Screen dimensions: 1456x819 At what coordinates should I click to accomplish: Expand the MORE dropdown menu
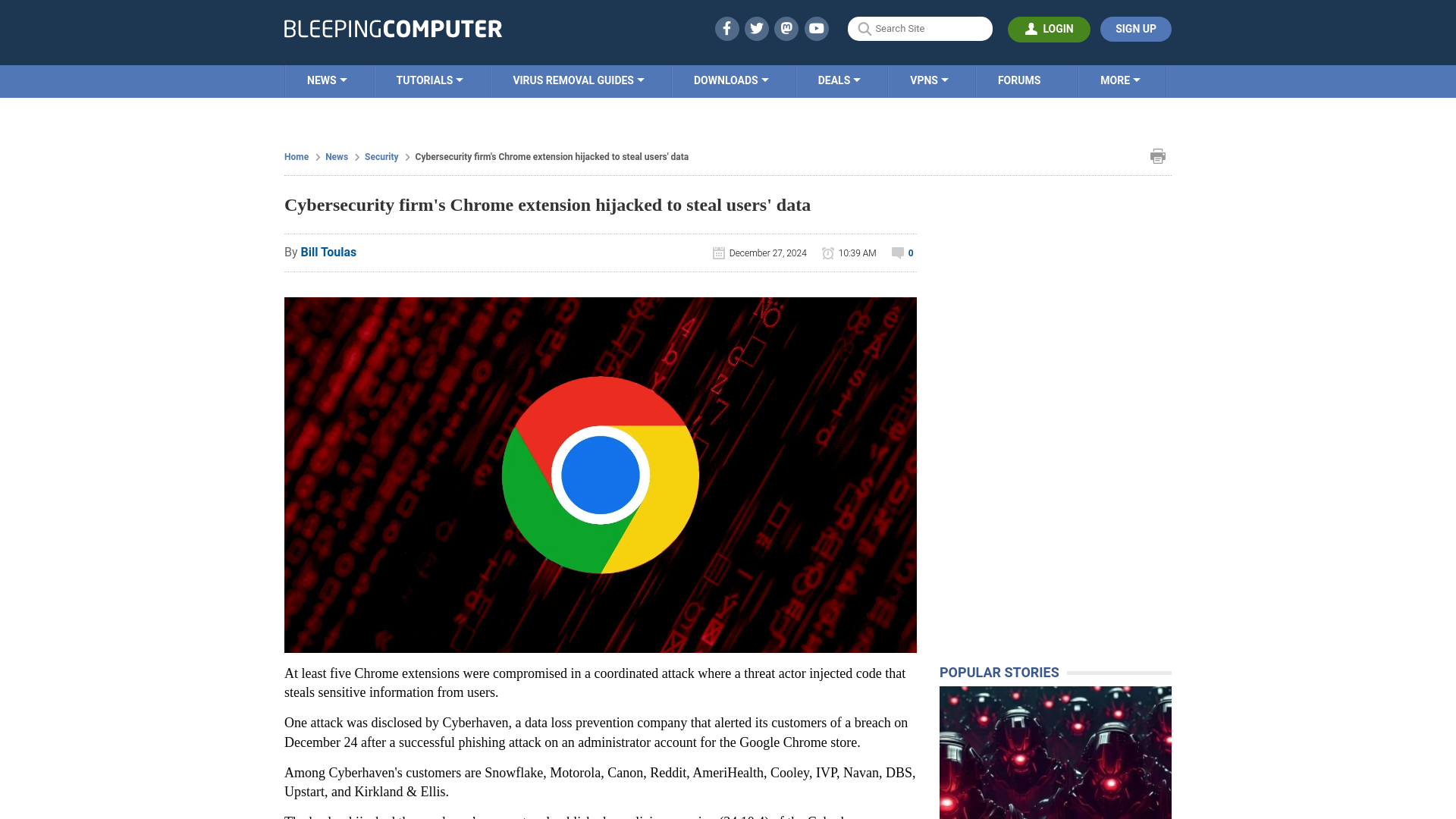click(x=1120, y=80)
